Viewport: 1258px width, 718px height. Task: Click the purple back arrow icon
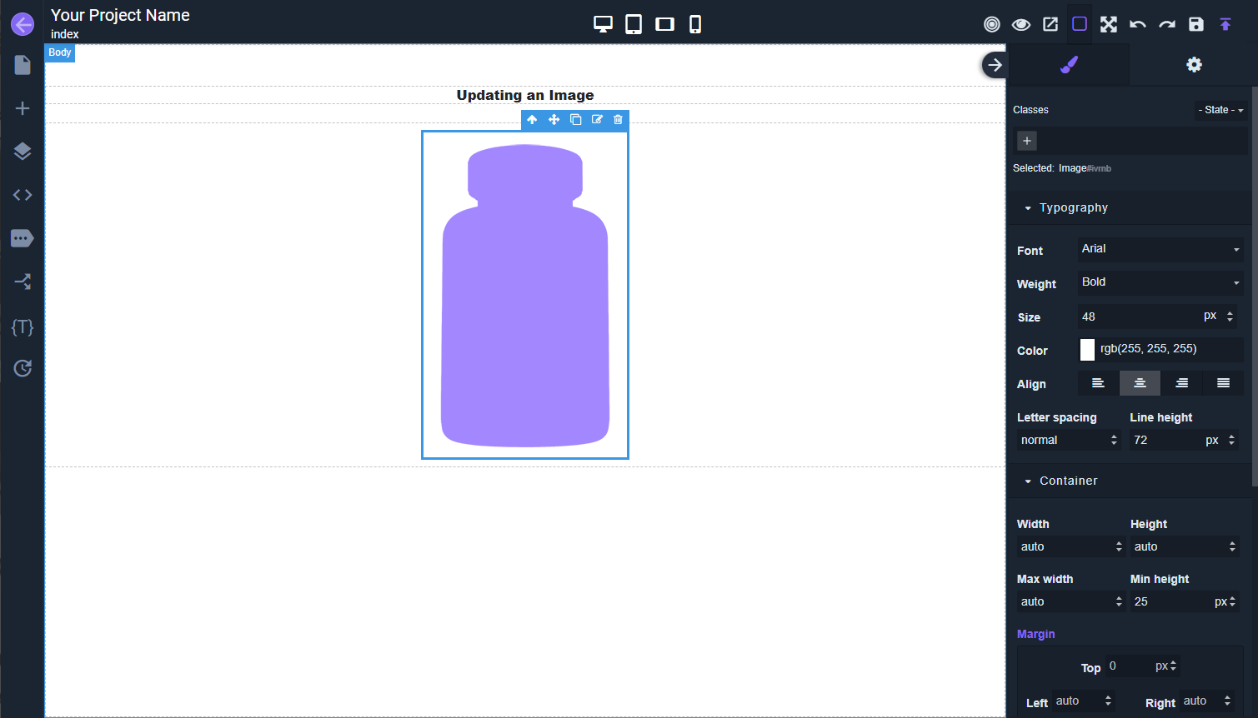pos(22,23)
